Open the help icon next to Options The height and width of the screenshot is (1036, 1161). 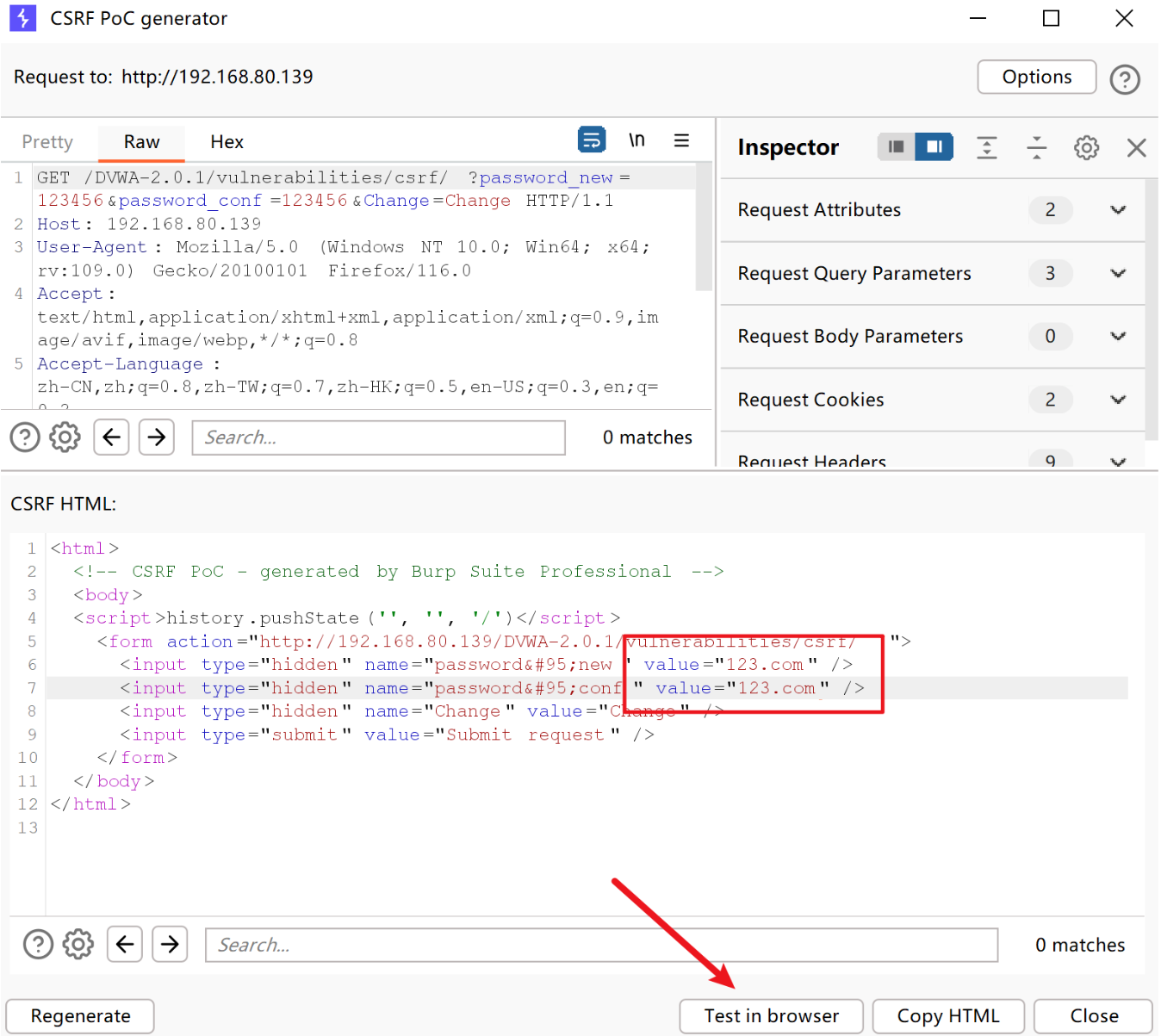1125,79
